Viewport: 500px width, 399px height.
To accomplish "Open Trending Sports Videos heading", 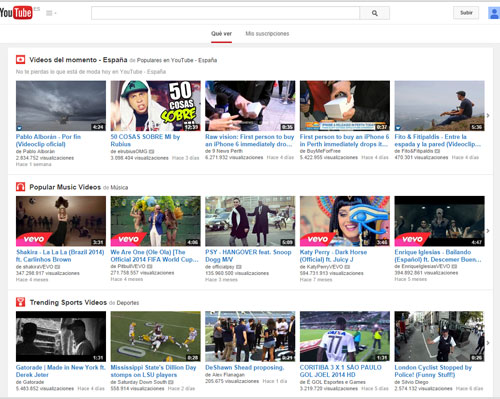I will 68,302.
